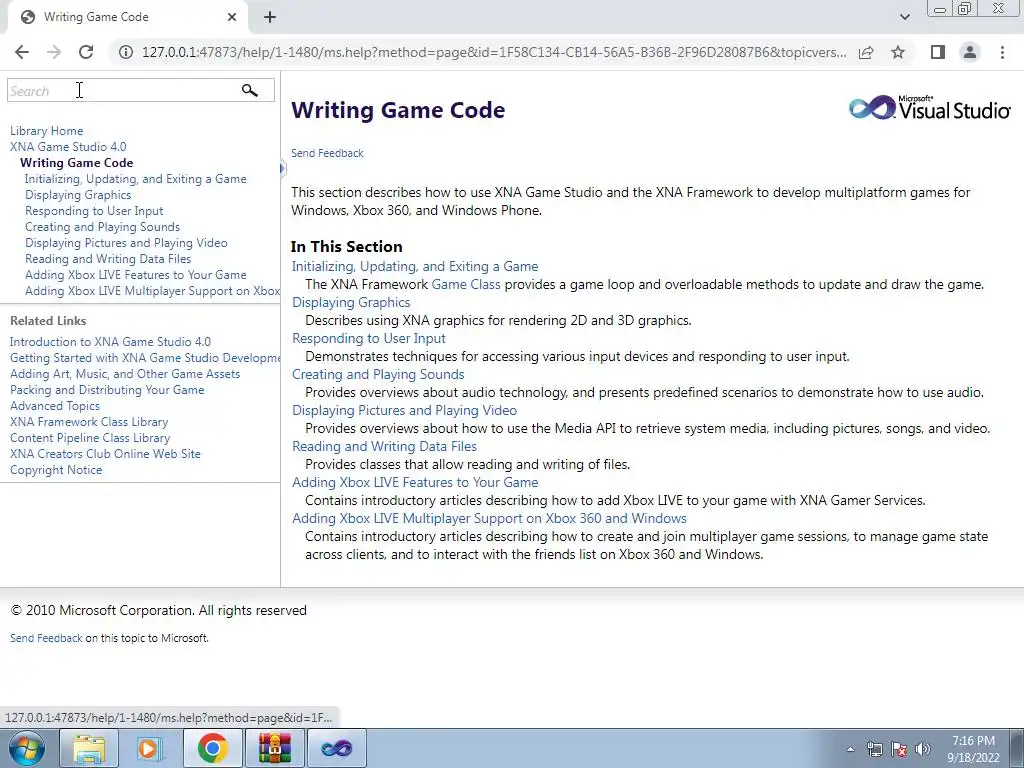Click the Action Center flag icon

899,749
